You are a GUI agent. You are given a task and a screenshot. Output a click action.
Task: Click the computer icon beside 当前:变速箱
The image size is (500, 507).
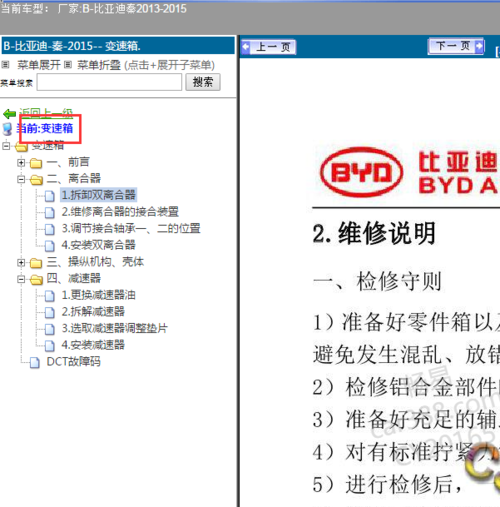(x=7, y=129)
